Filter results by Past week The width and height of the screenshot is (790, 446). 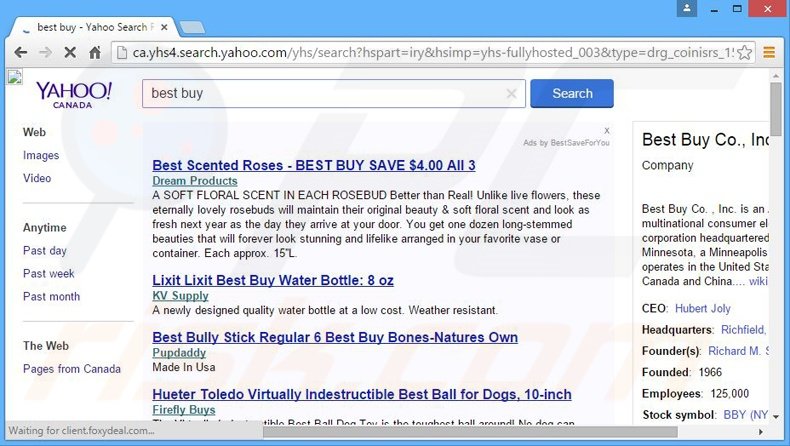(48, 273)
